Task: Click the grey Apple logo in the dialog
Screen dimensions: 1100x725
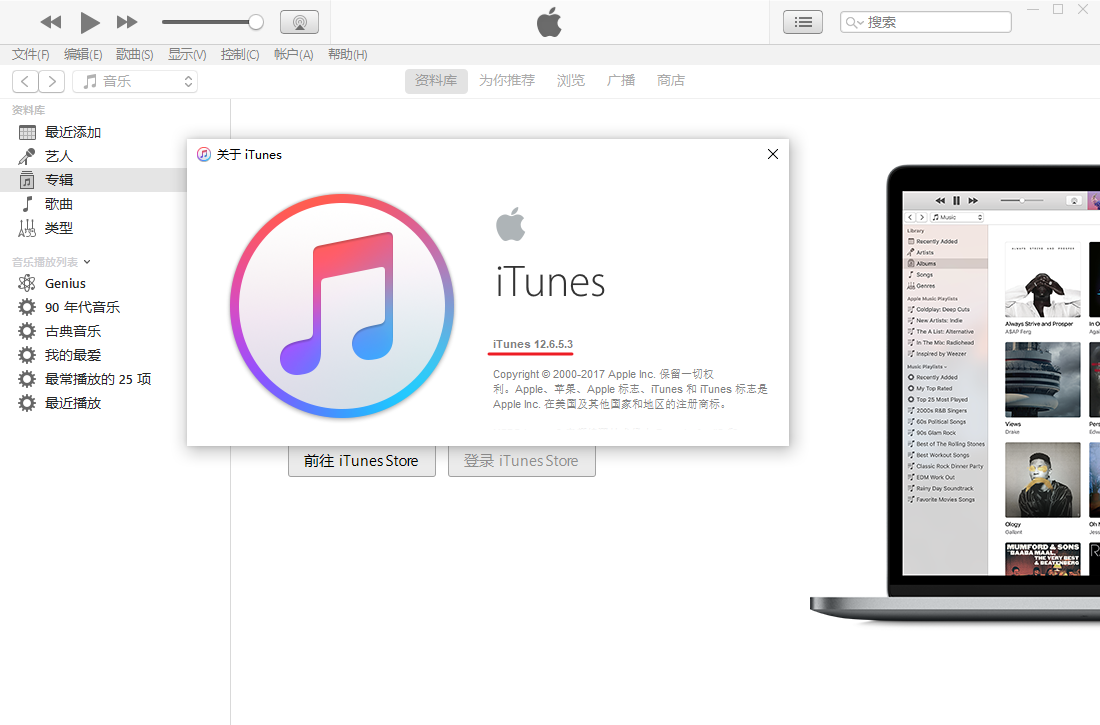Action: pos(511,225)
